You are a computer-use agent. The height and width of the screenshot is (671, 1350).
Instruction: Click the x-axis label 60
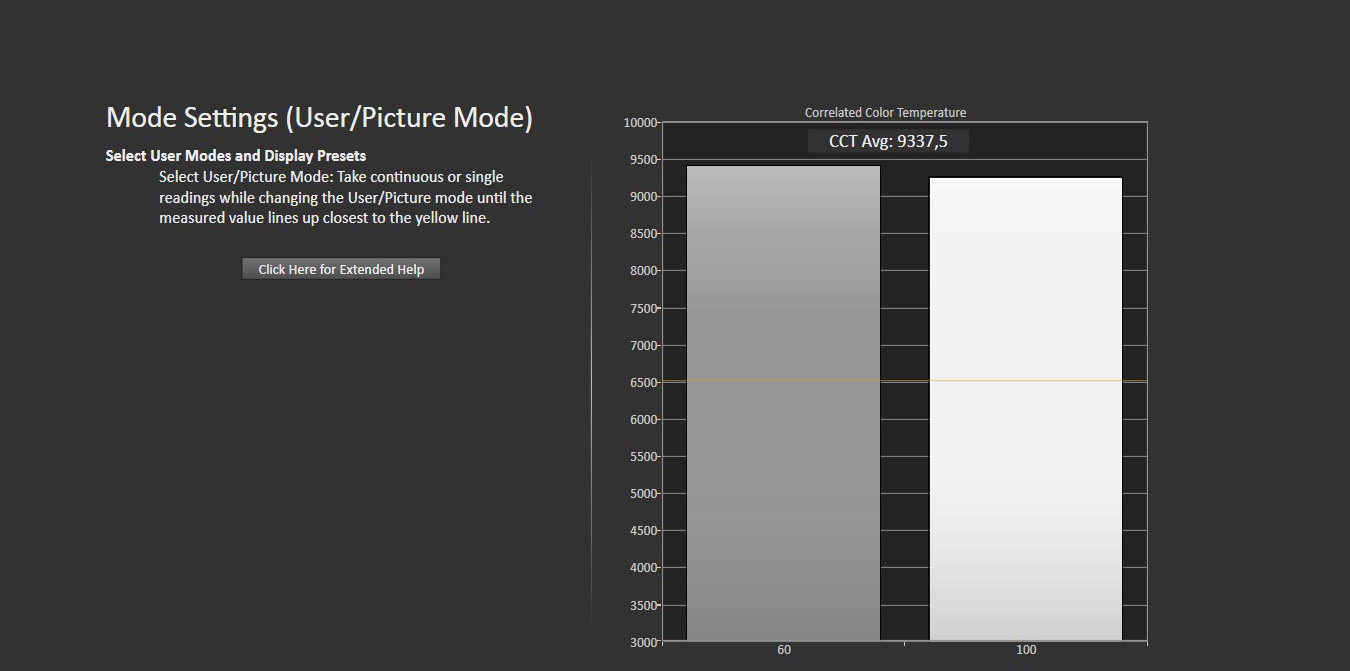click(783, 650)
